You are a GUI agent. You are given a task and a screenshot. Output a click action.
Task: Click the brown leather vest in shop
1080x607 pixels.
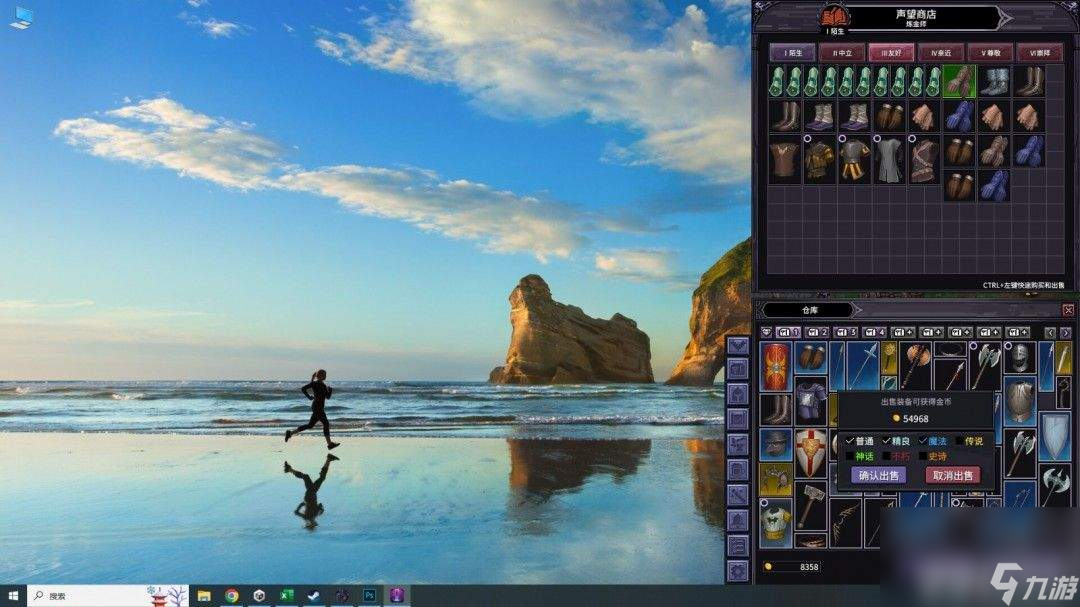pos(785,158)
